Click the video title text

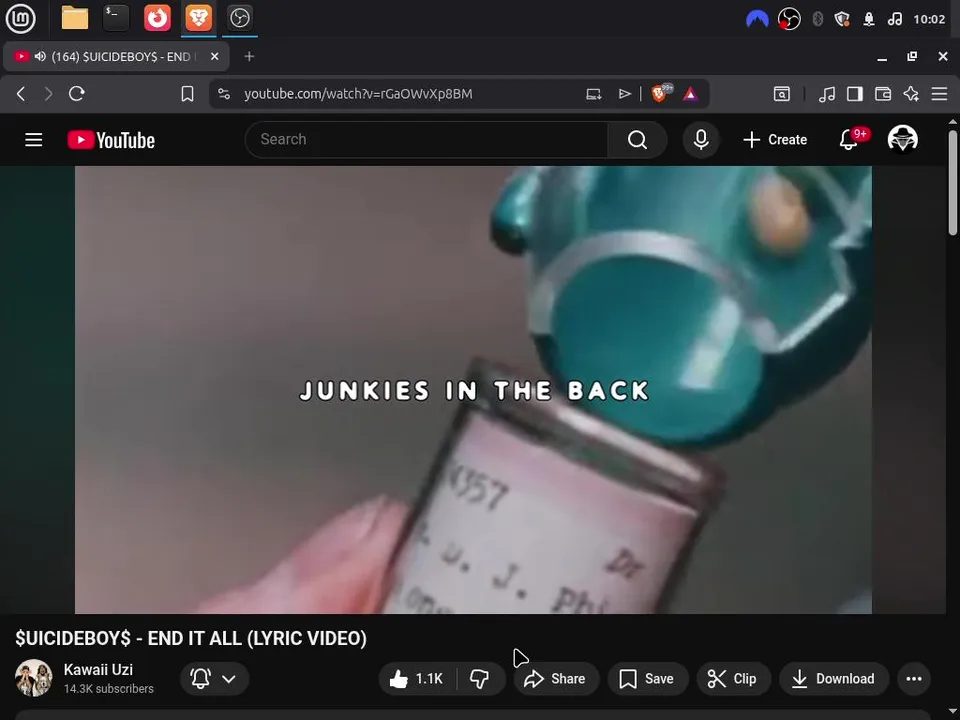pyautogui.click(x=191, y=638)
